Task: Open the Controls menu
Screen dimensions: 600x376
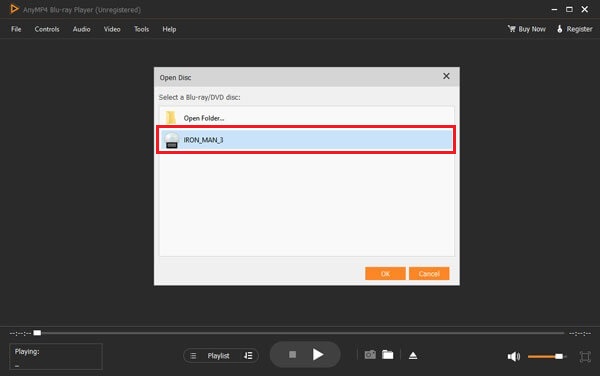Action: [x=47, y=29]
